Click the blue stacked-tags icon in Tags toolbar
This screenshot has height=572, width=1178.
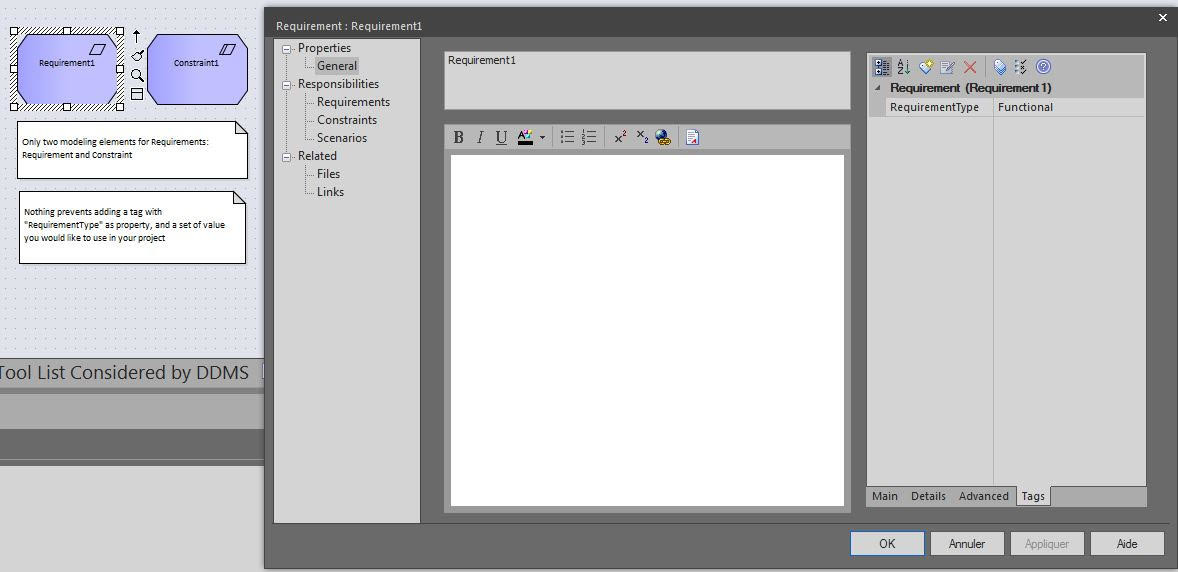click(999, 67)
